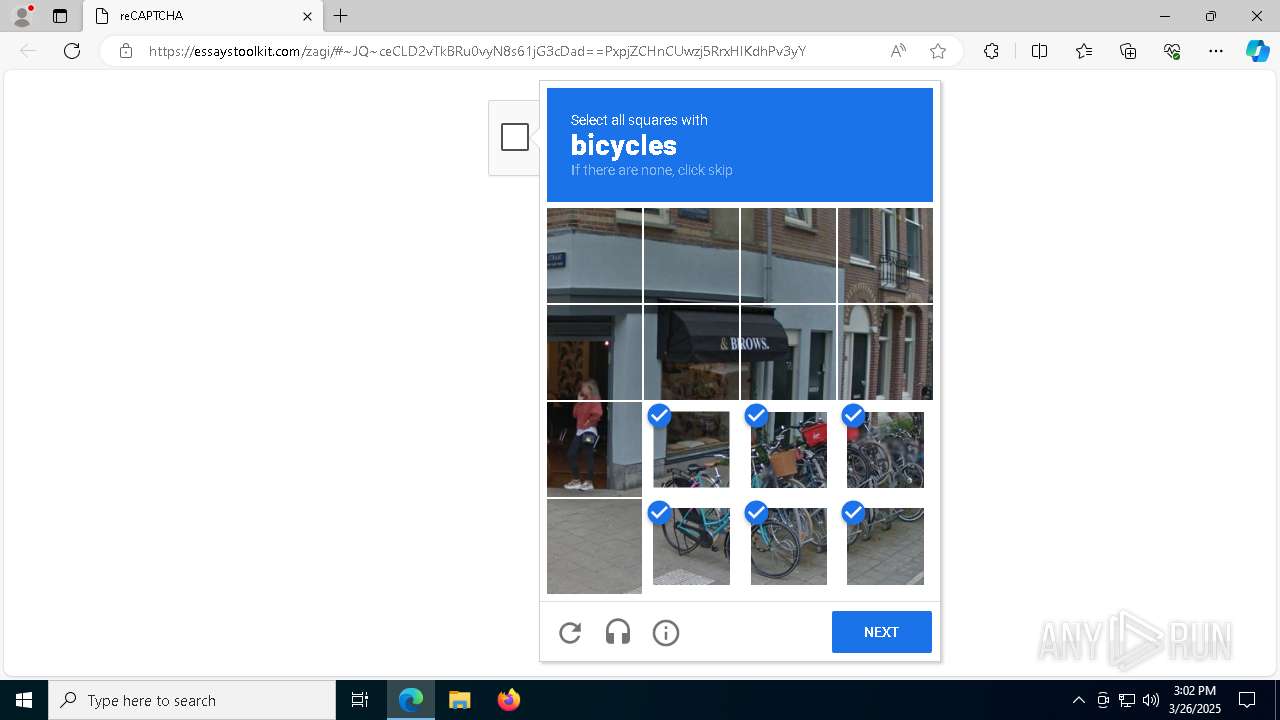Deselect tile with bike under shop window
The height and width of the screenshot is (720, 1280).
click(x=691, y=449)
